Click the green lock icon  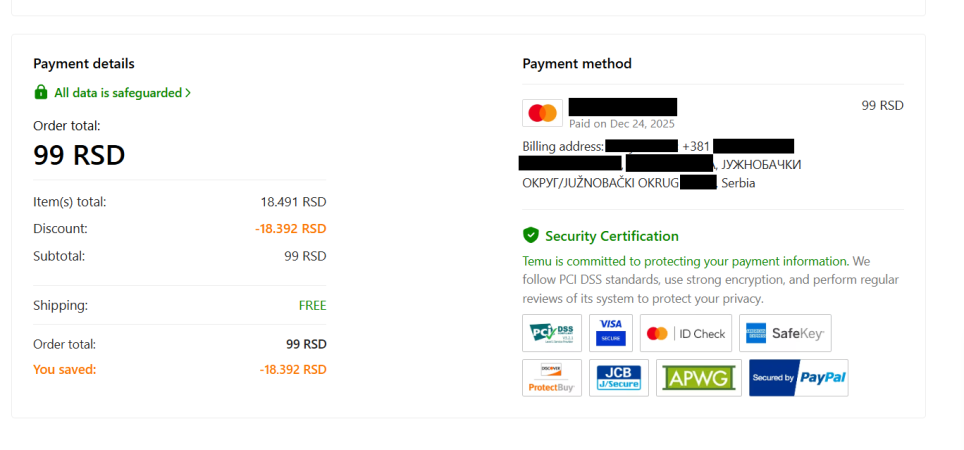[x=41, y=93]
